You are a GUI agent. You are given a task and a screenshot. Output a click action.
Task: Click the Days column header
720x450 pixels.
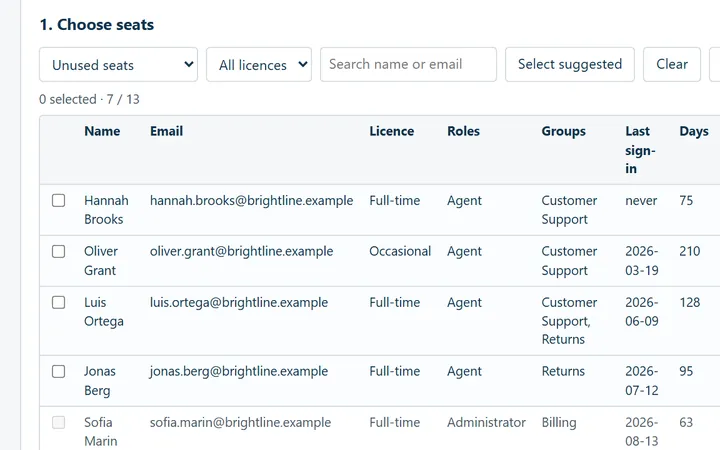coord(694,131)
